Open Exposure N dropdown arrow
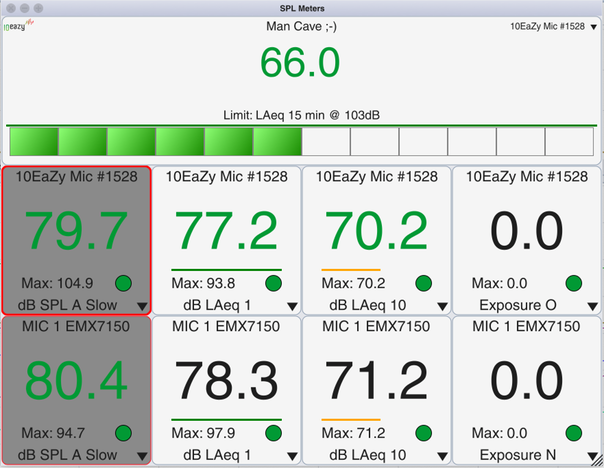Screen dimensions: 604x468 click(591, 457)
